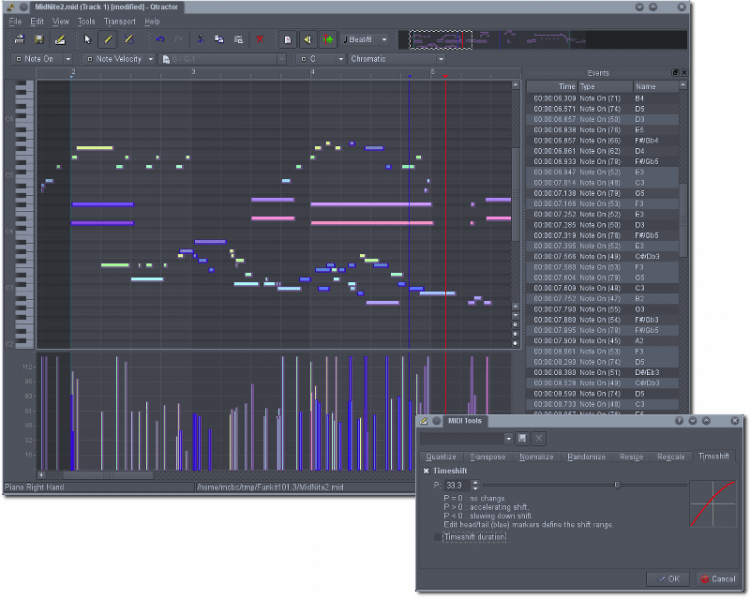Open the View menu
The image size is (750, 600).
click(x=60, y=22)
